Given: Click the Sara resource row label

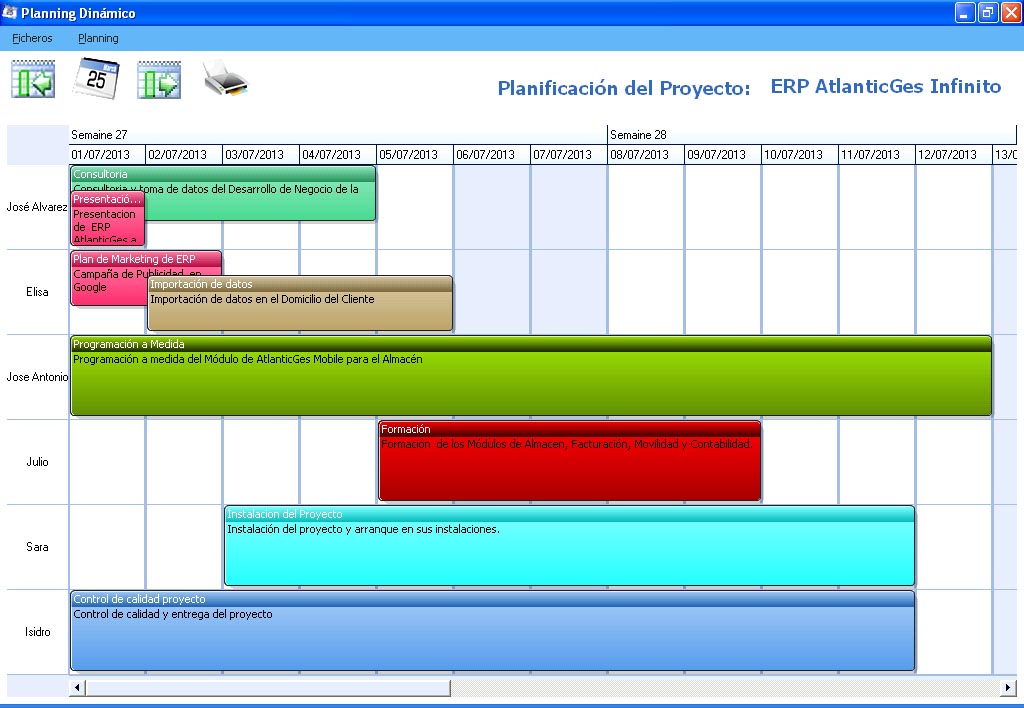Looking at the screenshot, I should [x=37, y=546].
